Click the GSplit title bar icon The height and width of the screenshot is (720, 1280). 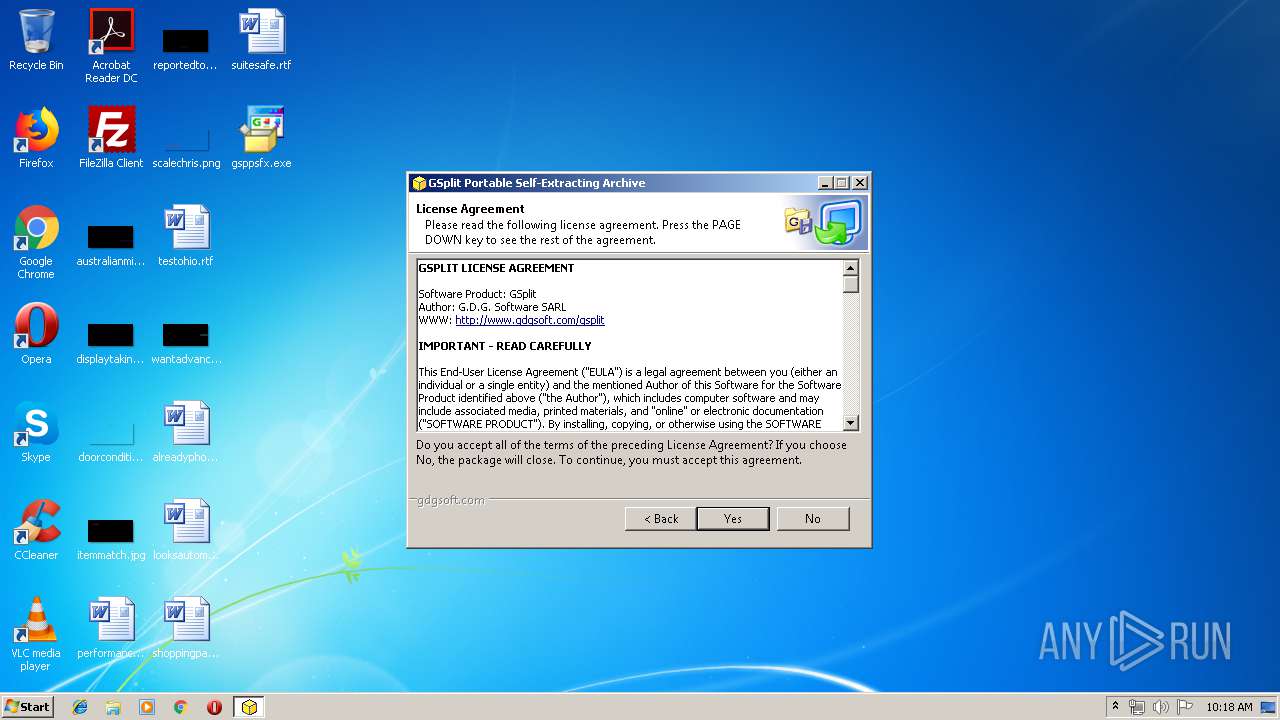coord(419,183)
